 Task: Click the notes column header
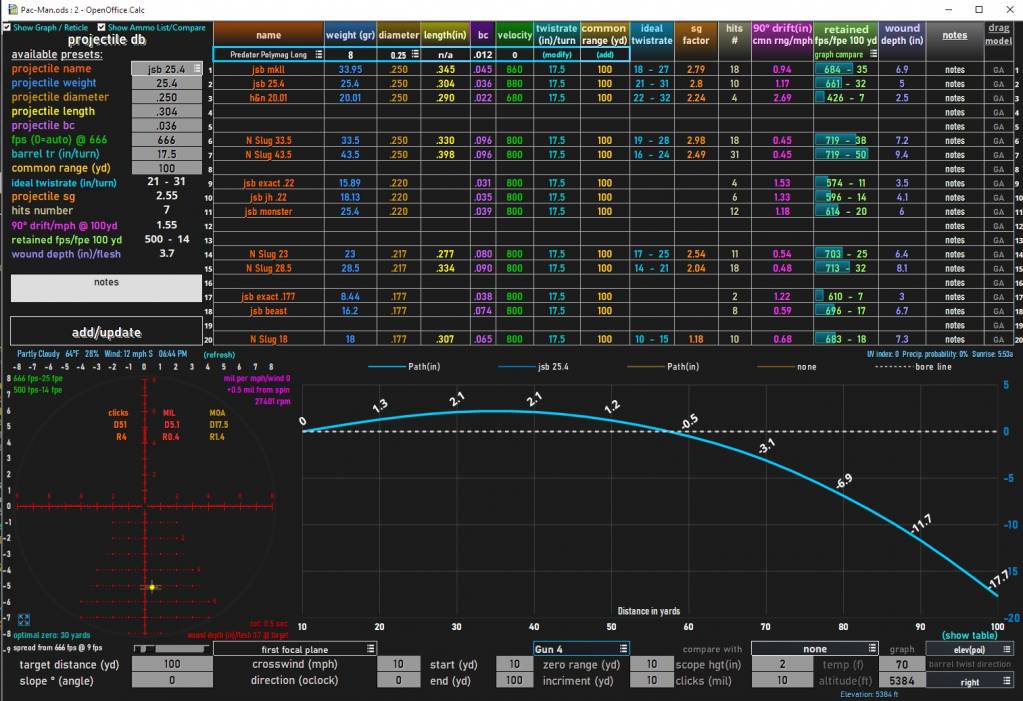[x=954, y=35]
